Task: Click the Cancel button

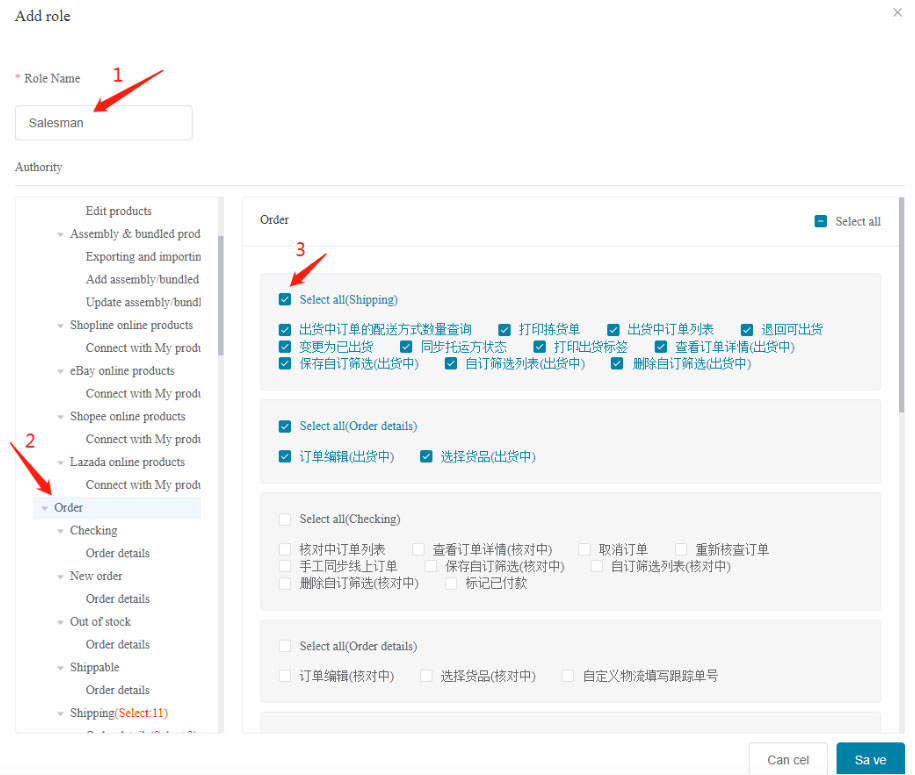Action: point(788,759)
